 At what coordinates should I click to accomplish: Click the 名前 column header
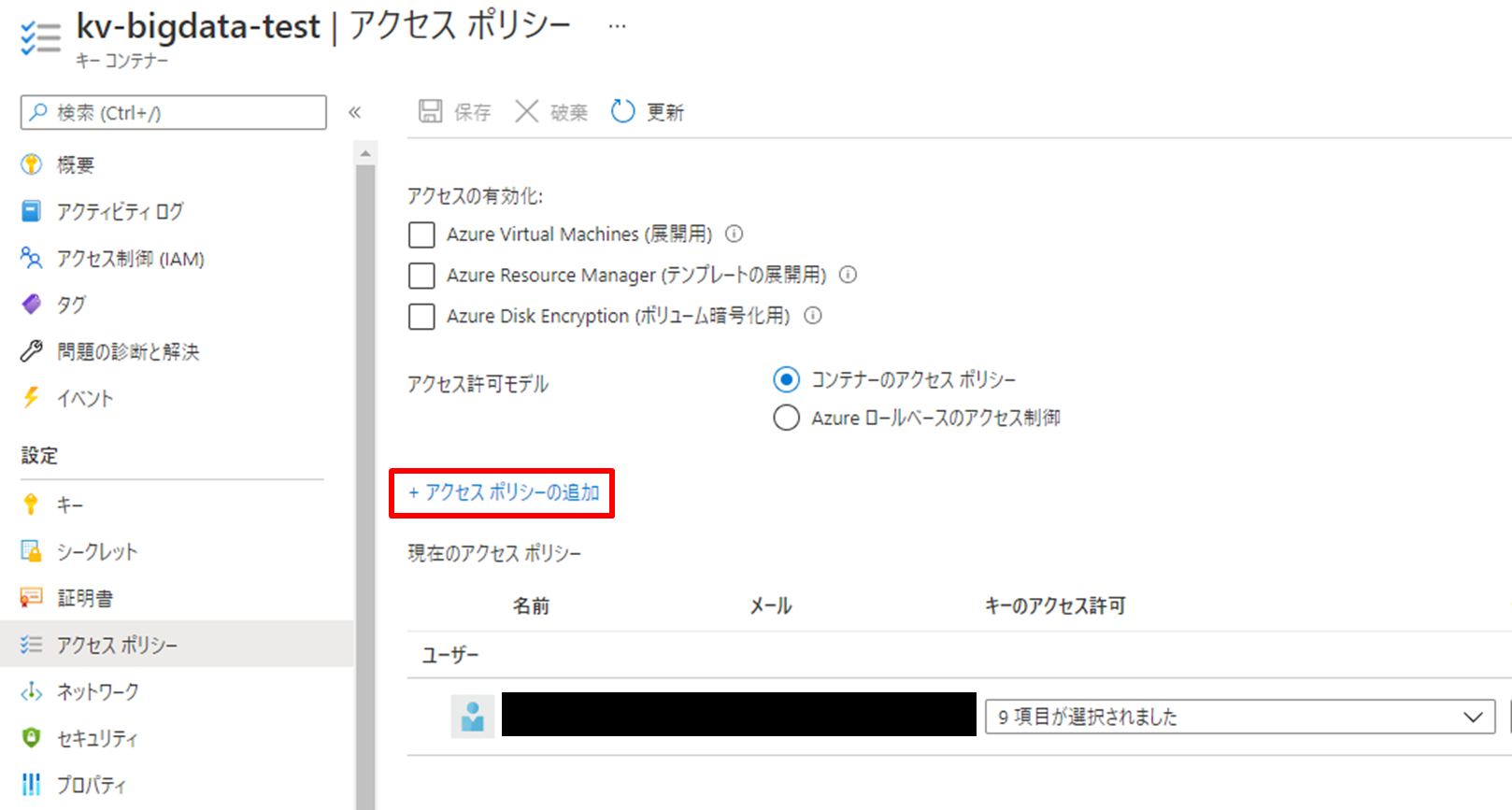531,606
